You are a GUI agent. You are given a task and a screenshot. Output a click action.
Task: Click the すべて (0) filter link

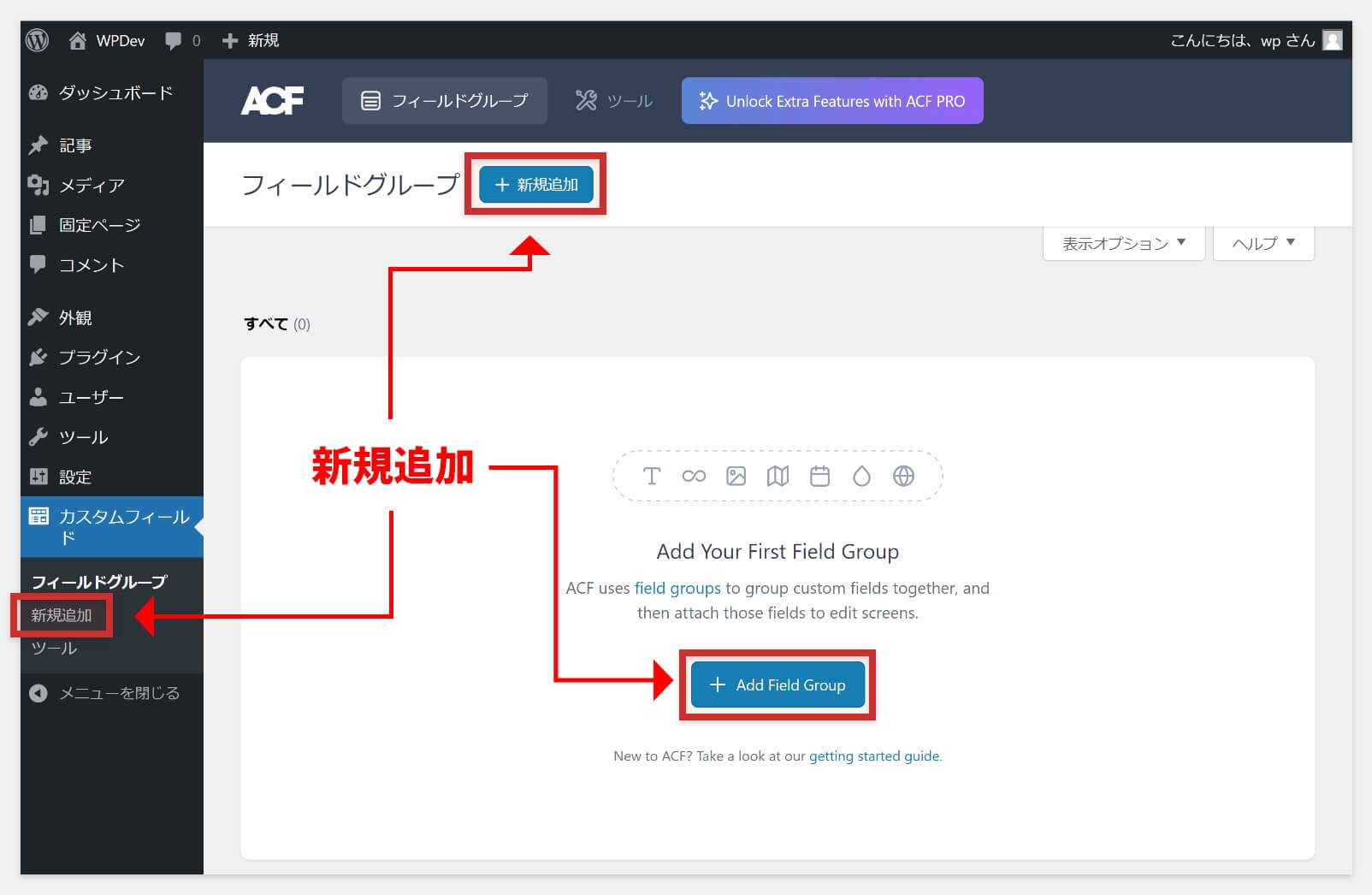coord(276,324)
